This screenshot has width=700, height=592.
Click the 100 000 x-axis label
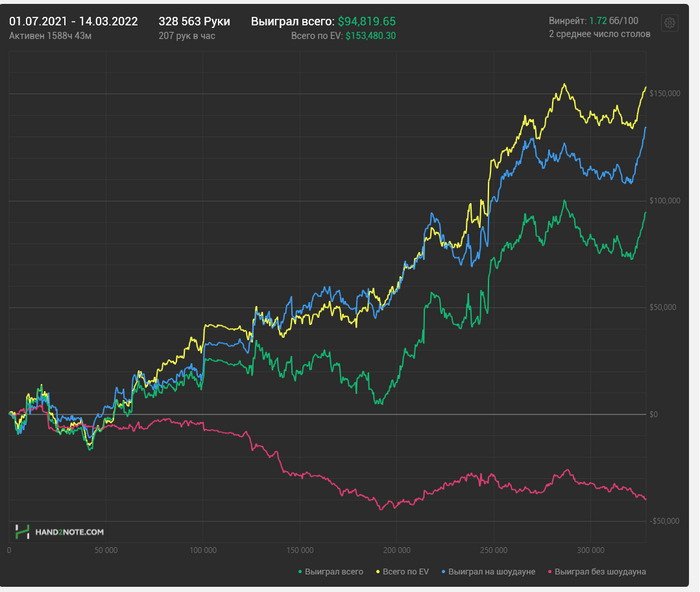click(x=203, y=550)
